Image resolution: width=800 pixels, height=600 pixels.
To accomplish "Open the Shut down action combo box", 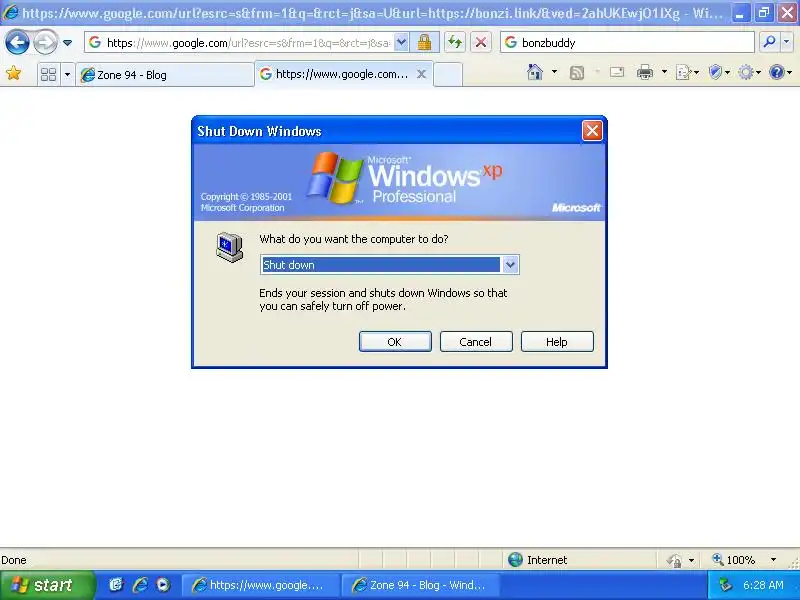I will (x=390, y=265).
